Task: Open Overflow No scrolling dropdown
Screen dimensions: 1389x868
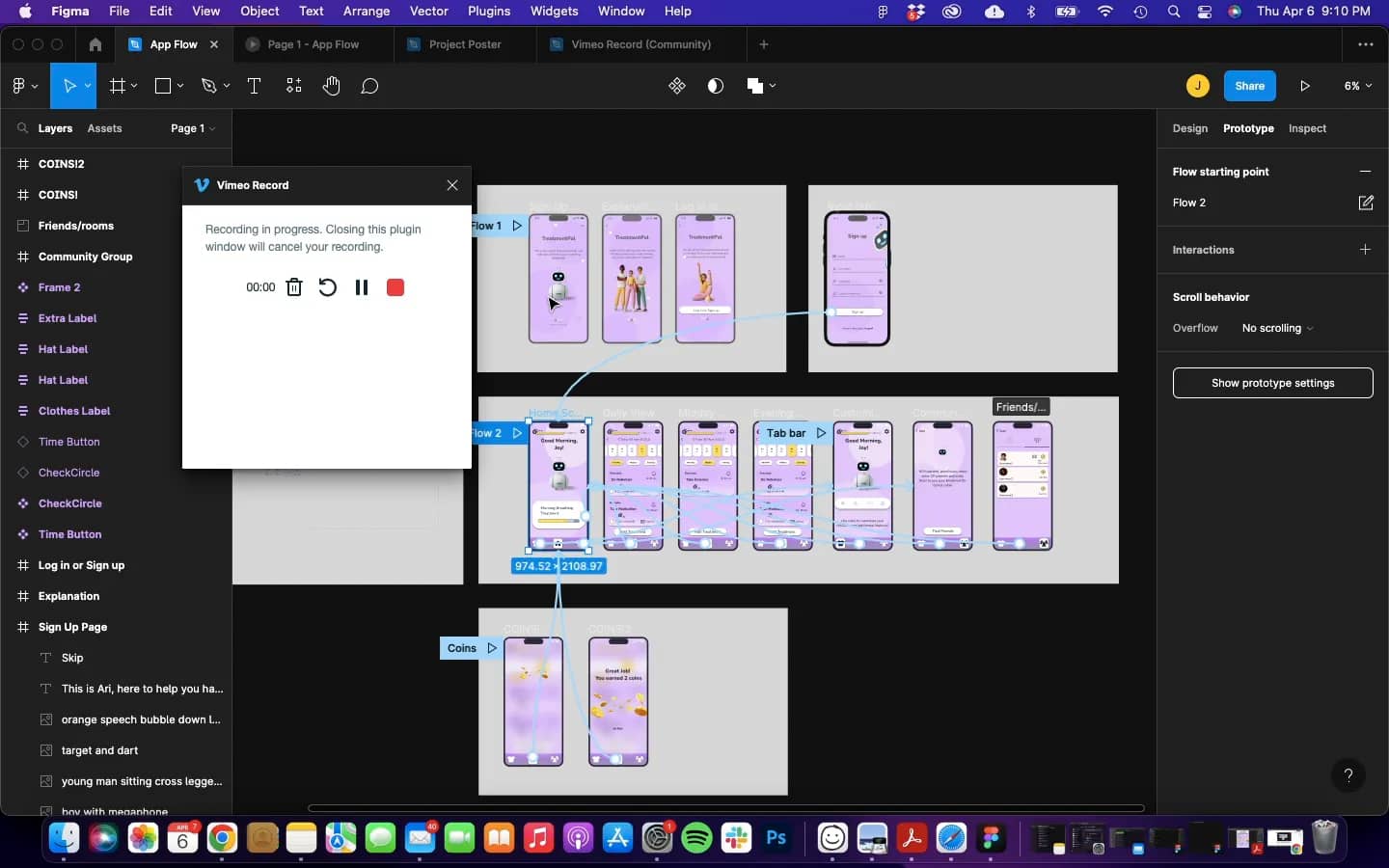Action: pyautogui.click(x=1277, y=328)
